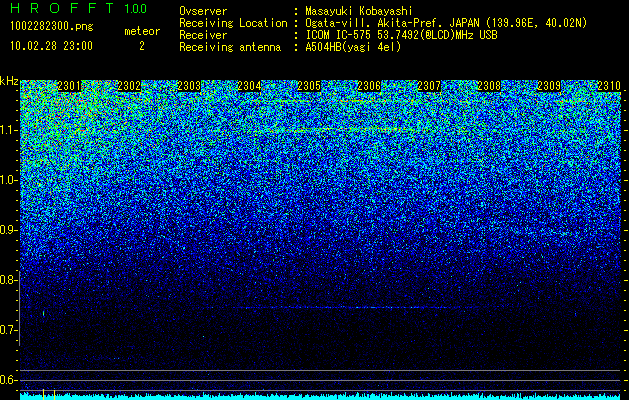This screenshot has width=629, height=400.
Task: Click the 0.8 kHz axis label
Action: [x=8, y=280]
